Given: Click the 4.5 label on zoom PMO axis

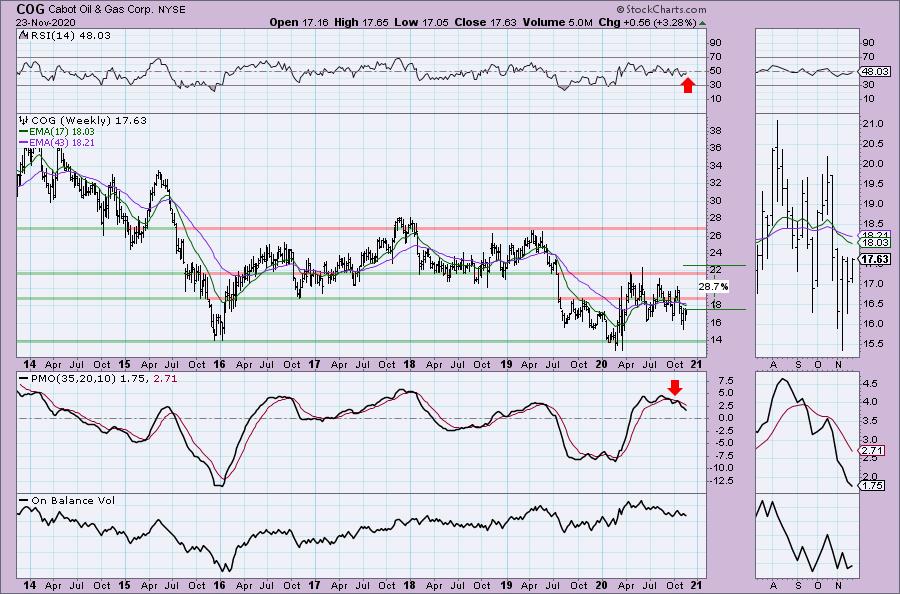Looking at the screenshot, I should (870, 383).
